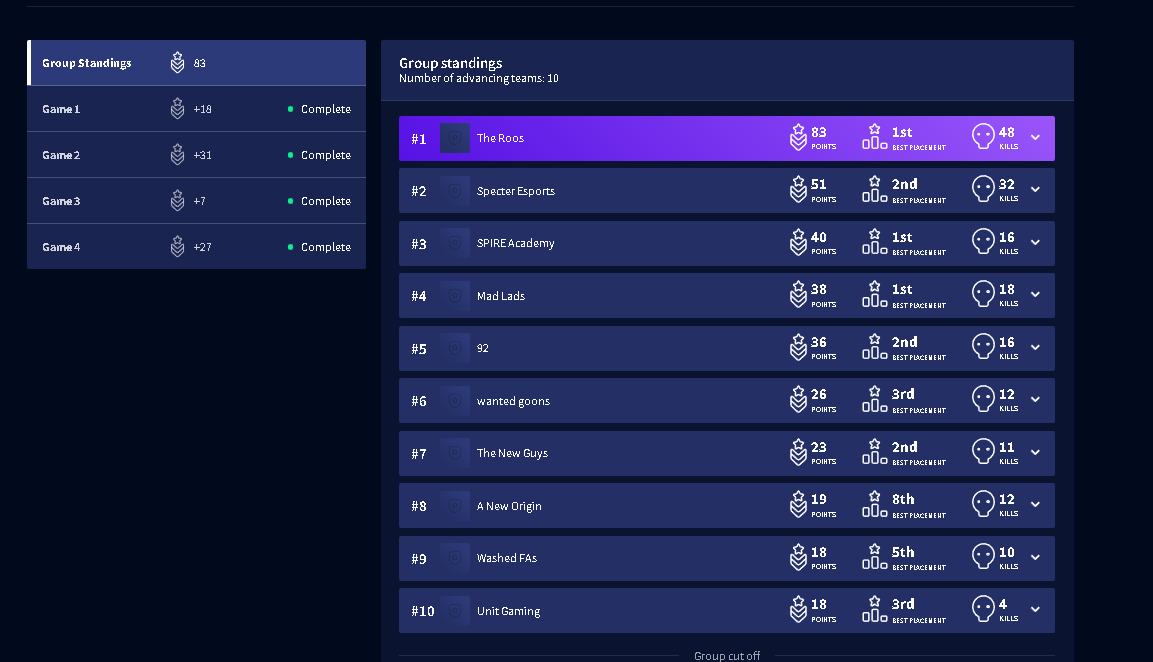This screenshot has width=1153, height=662.
Task: Click SPIRE Academy team logo
Action: [454, 243]
